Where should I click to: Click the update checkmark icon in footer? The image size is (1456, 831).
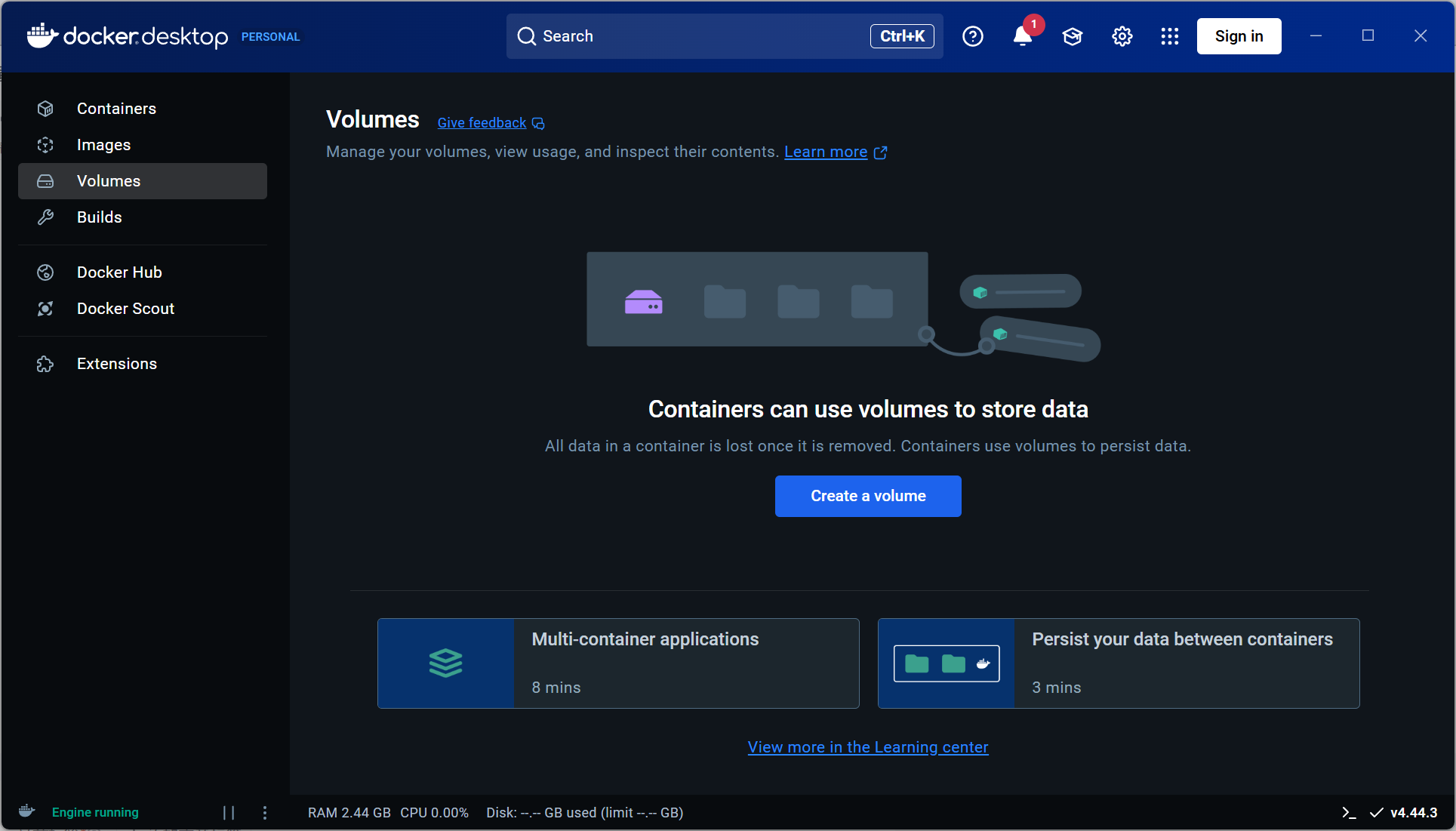[x=1377, y=813]
